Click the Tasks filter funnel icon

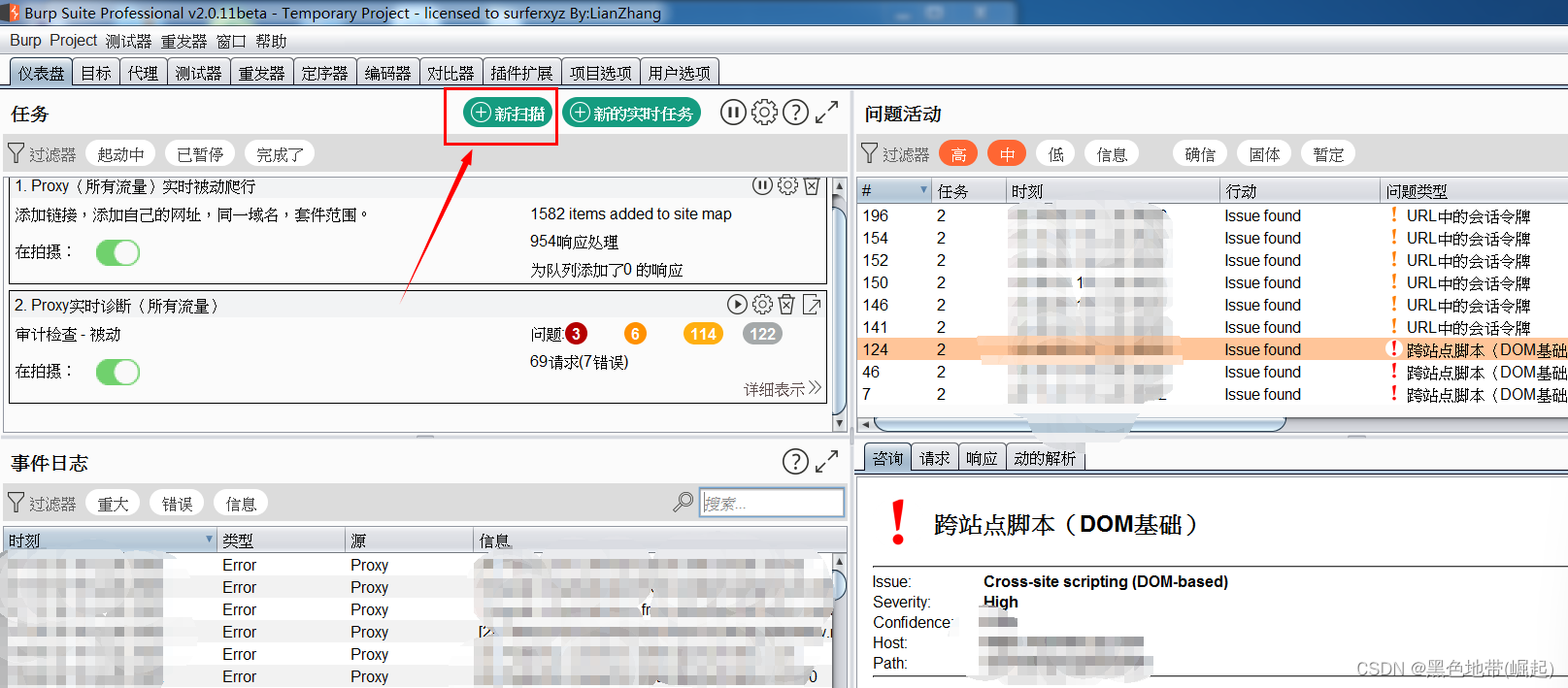point(17,153)
